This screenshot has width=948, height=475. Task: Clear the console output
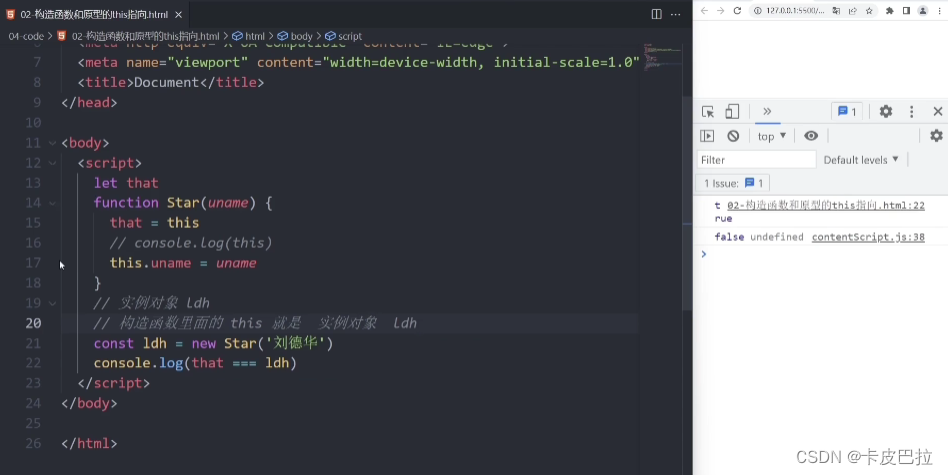tap(733, 136)
